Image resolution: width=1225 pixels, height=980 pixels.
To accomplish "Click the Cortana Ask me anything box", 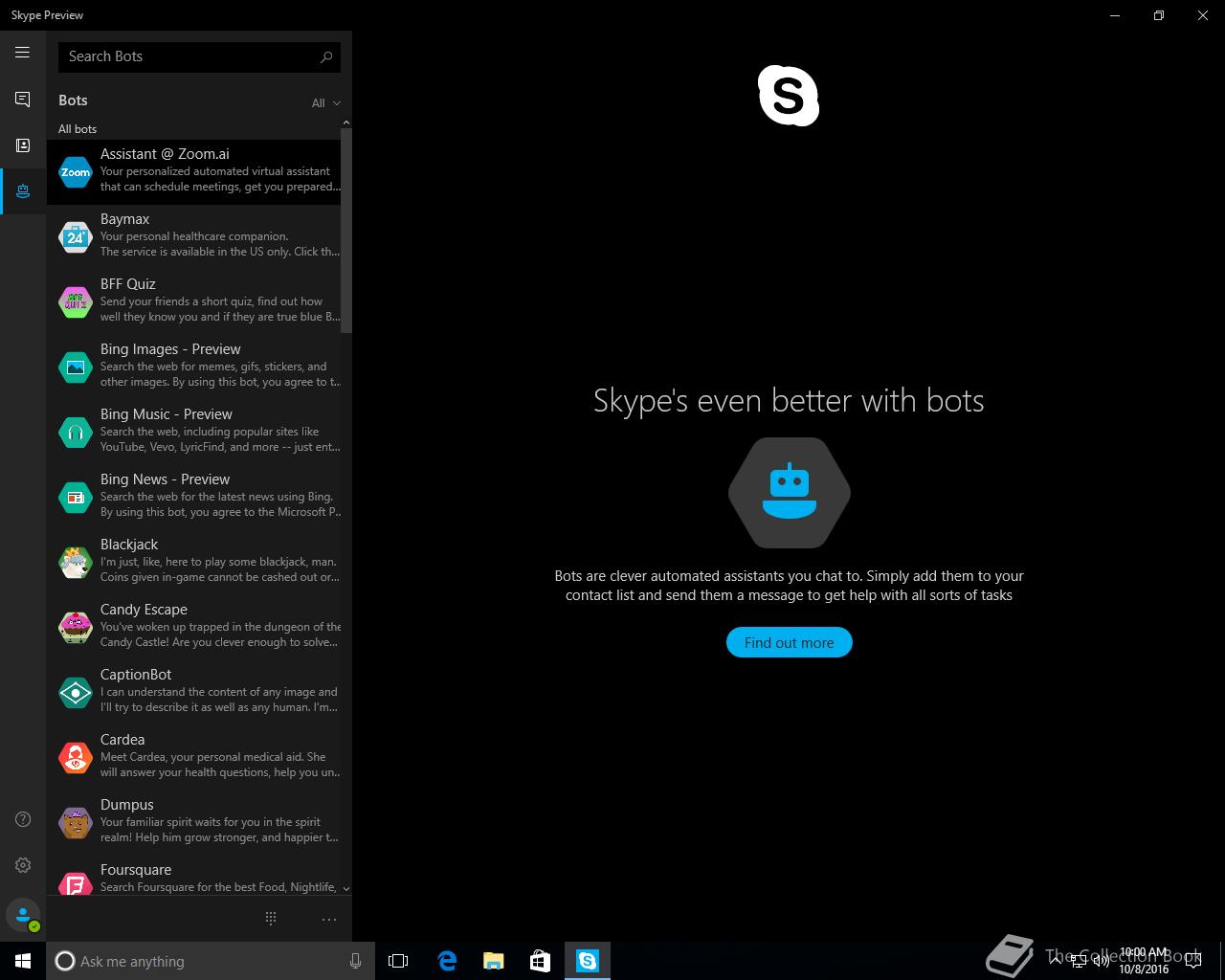I will 210,961.
